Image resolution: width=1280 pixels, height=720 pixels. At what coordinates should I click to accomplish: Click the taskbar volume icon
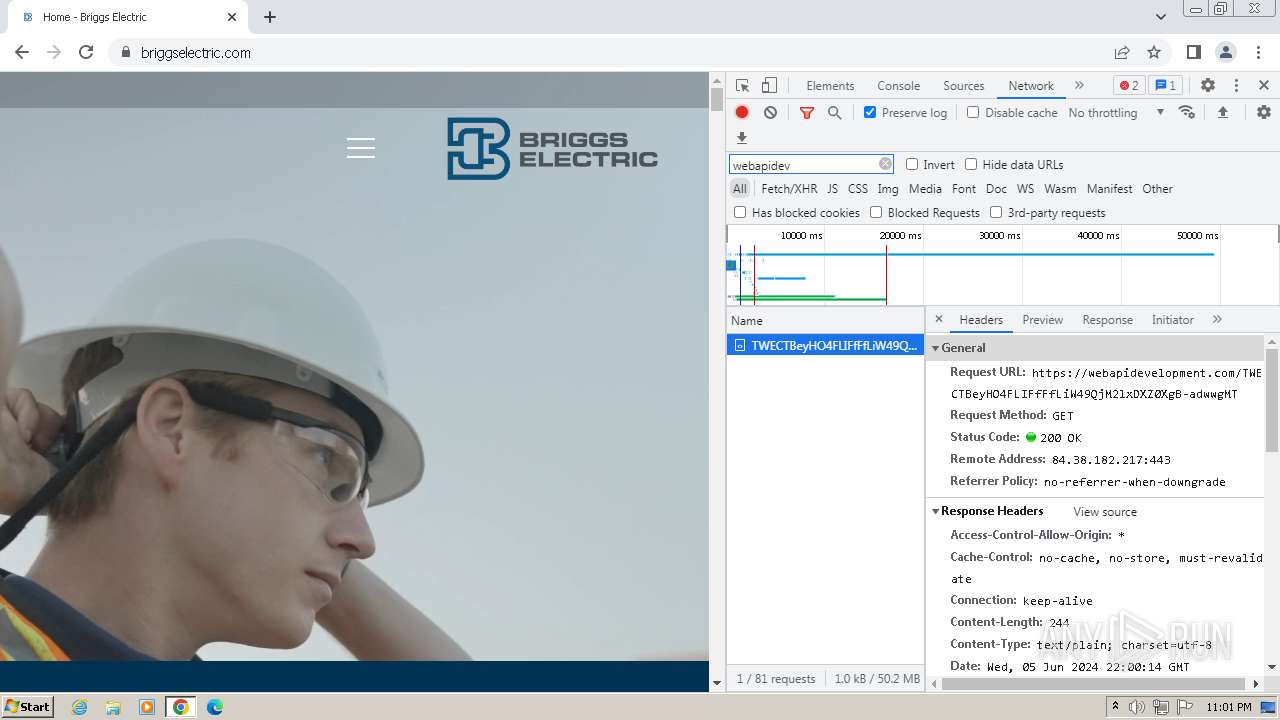[1137, 707]
